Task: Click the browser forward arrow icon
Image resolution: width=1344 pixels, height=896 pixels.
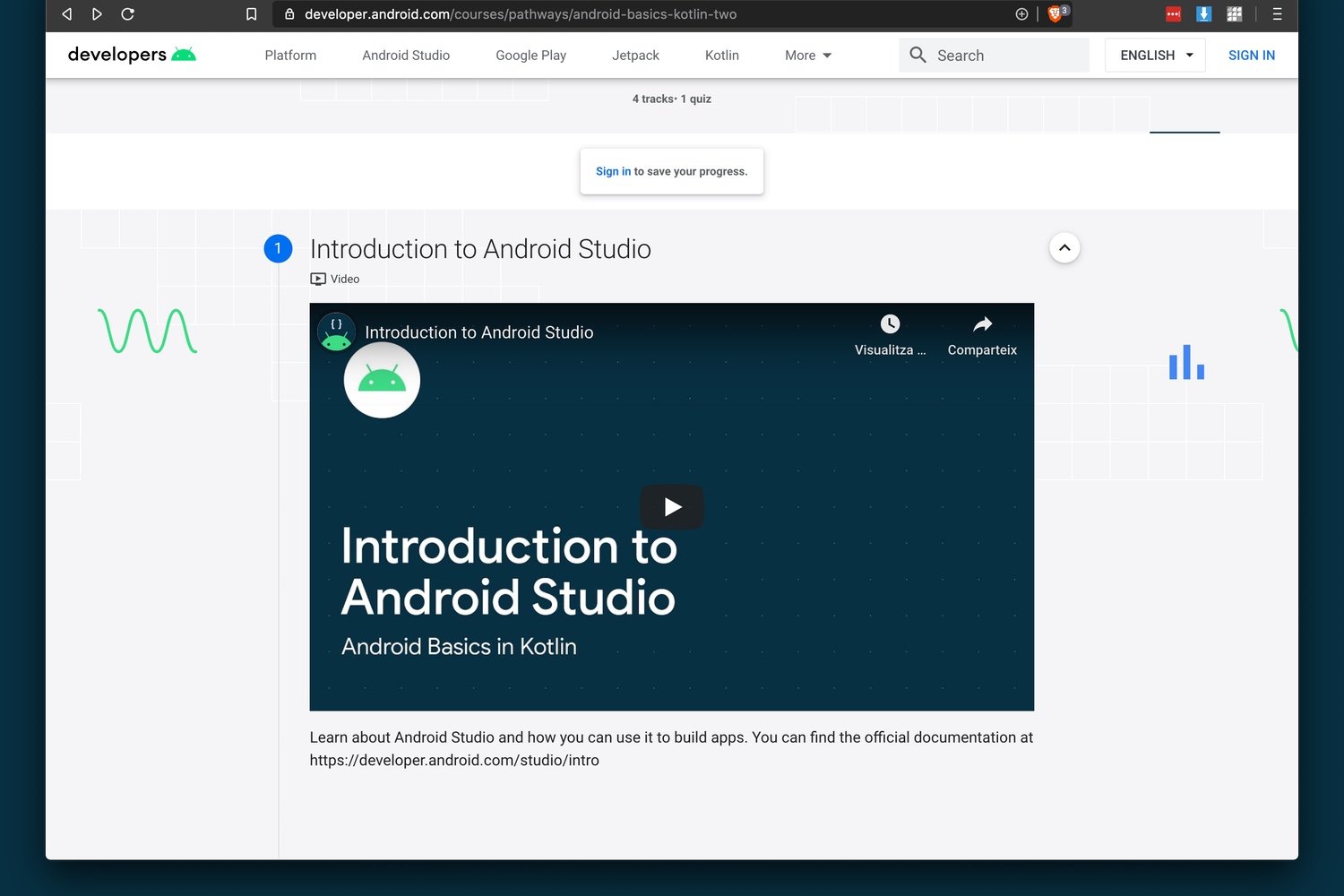Action: 97,14
